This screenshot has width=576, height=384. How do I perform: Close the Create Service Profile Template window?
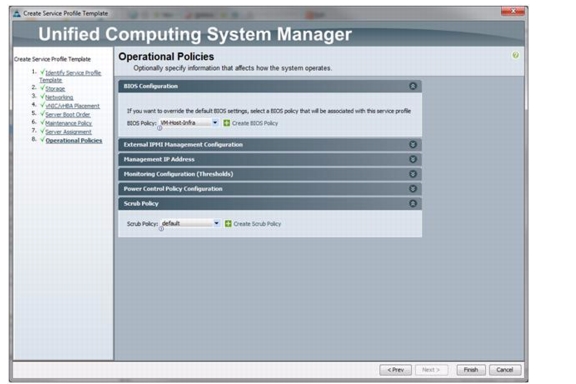[513, 11]
